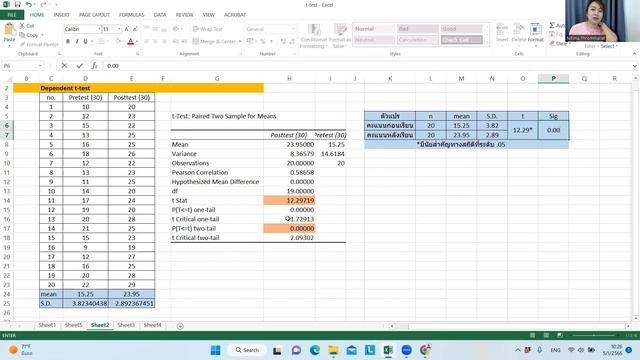Open the font color dropdown arrow
The height and width of the screenshot is (360, 640).
pos(137,41)
